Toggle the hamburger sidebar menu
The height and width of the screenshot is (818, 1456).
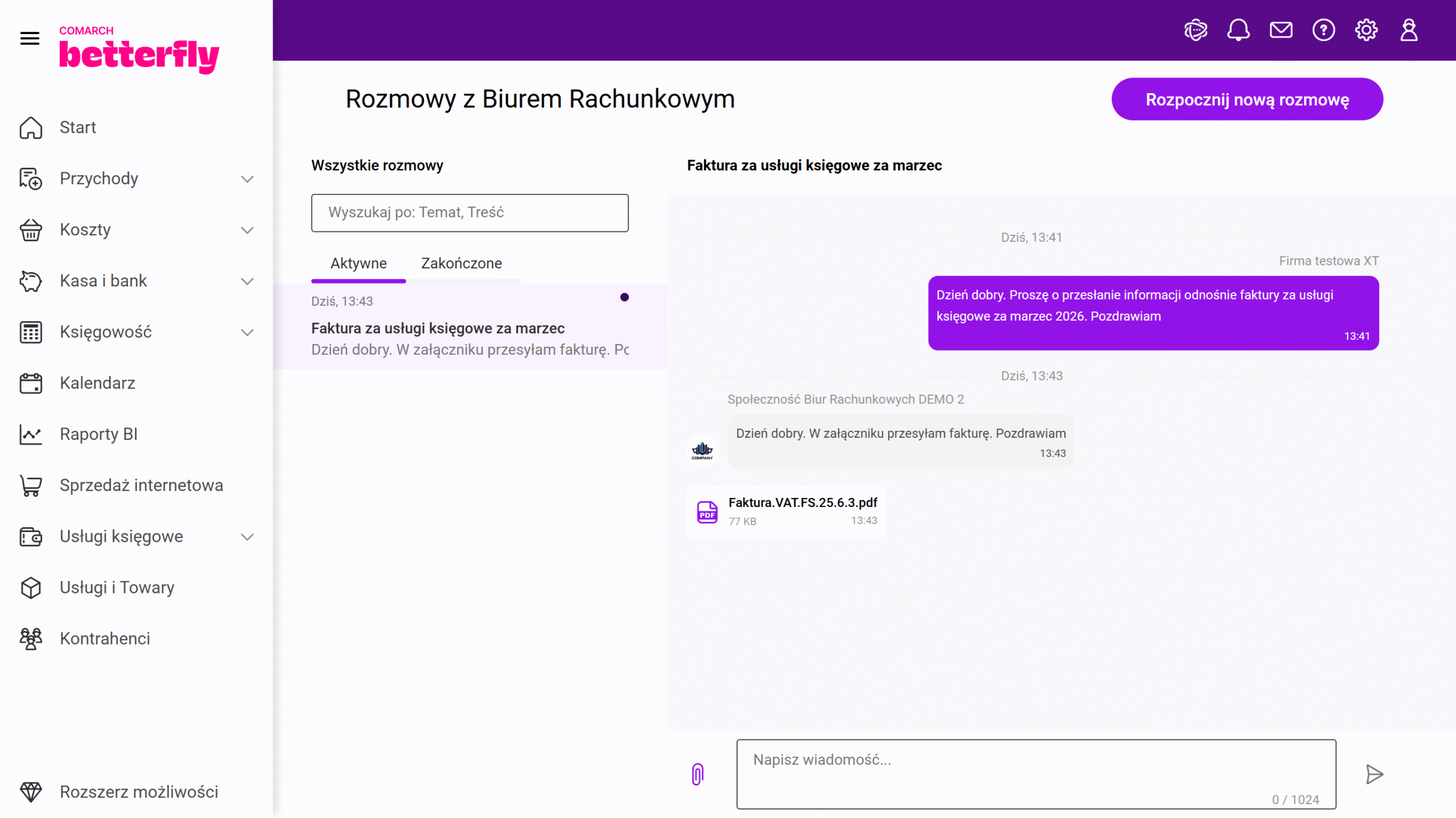tap(30, 39)
